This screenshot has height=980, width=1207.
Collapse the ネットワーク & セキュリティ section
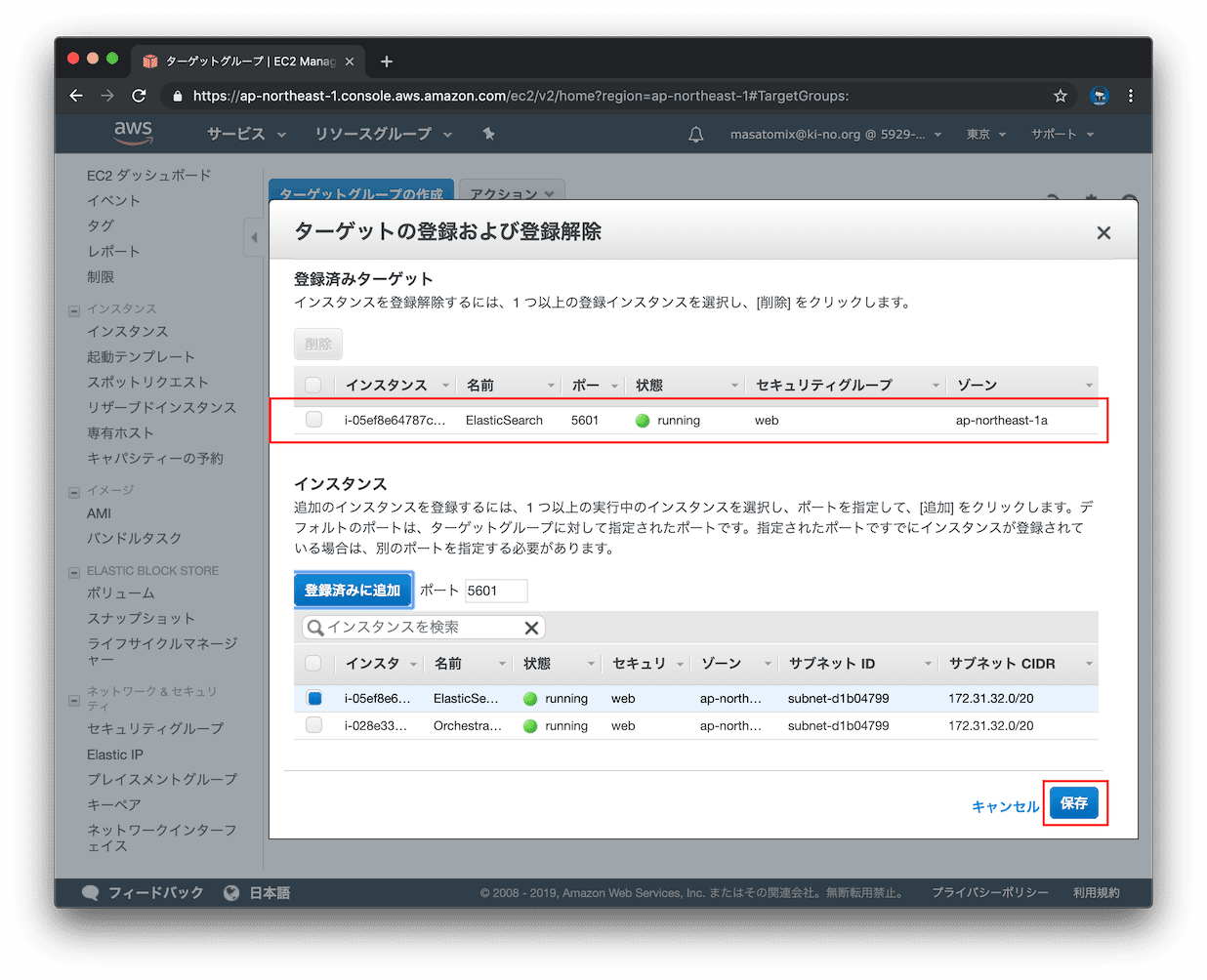tap(74, 700)
